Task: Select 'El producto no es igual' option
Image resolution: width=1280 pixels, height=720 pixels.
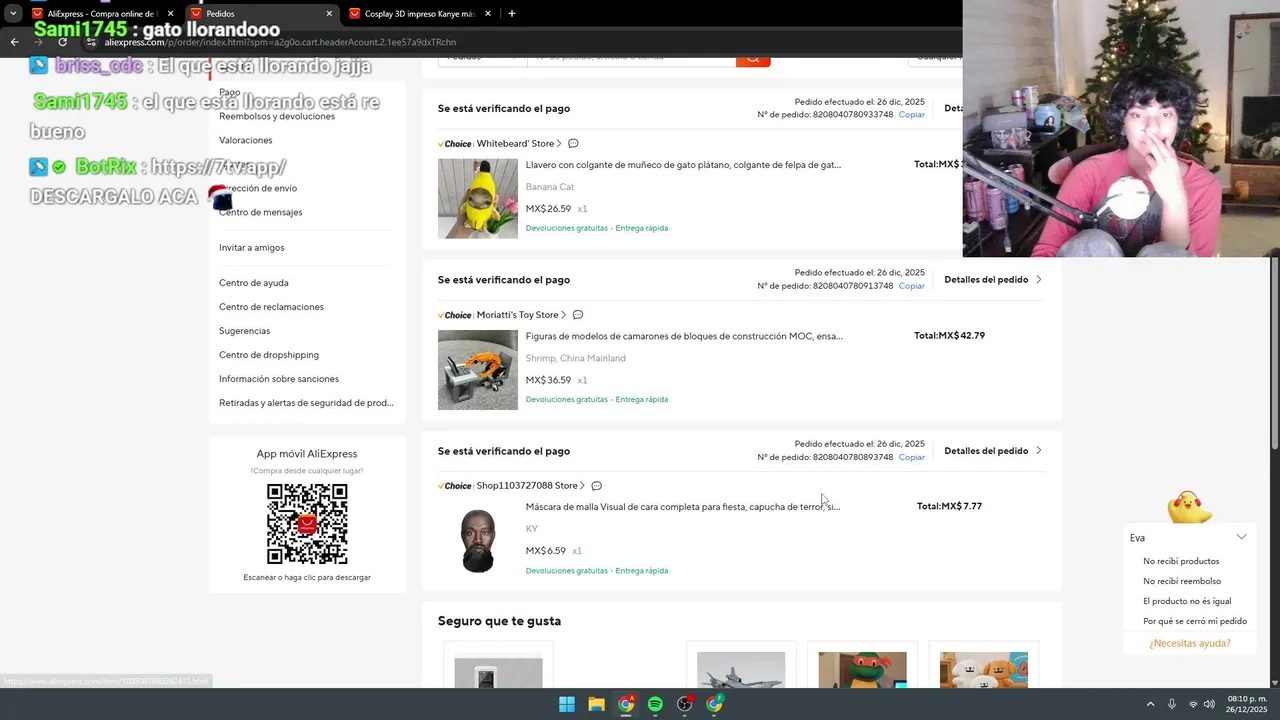Action: pos(1187,601)
